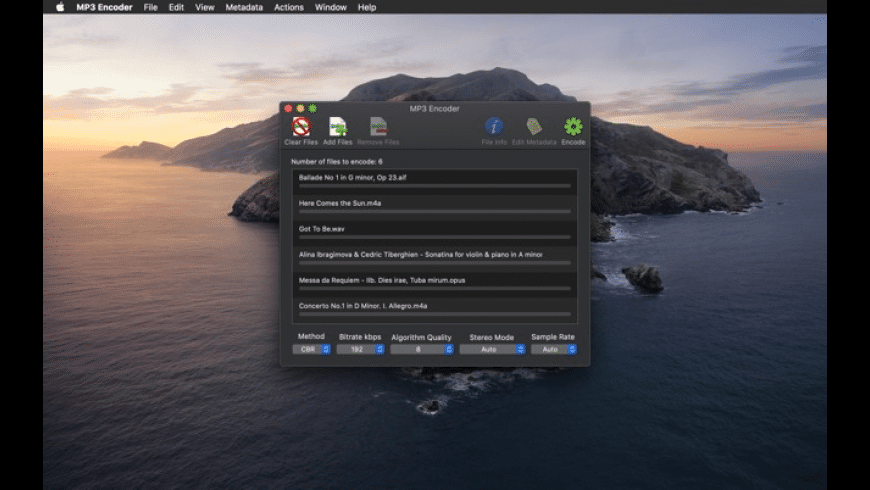Open the Stereo Mode dropdown
Screen dimensions: 870x490
point(492,349)
